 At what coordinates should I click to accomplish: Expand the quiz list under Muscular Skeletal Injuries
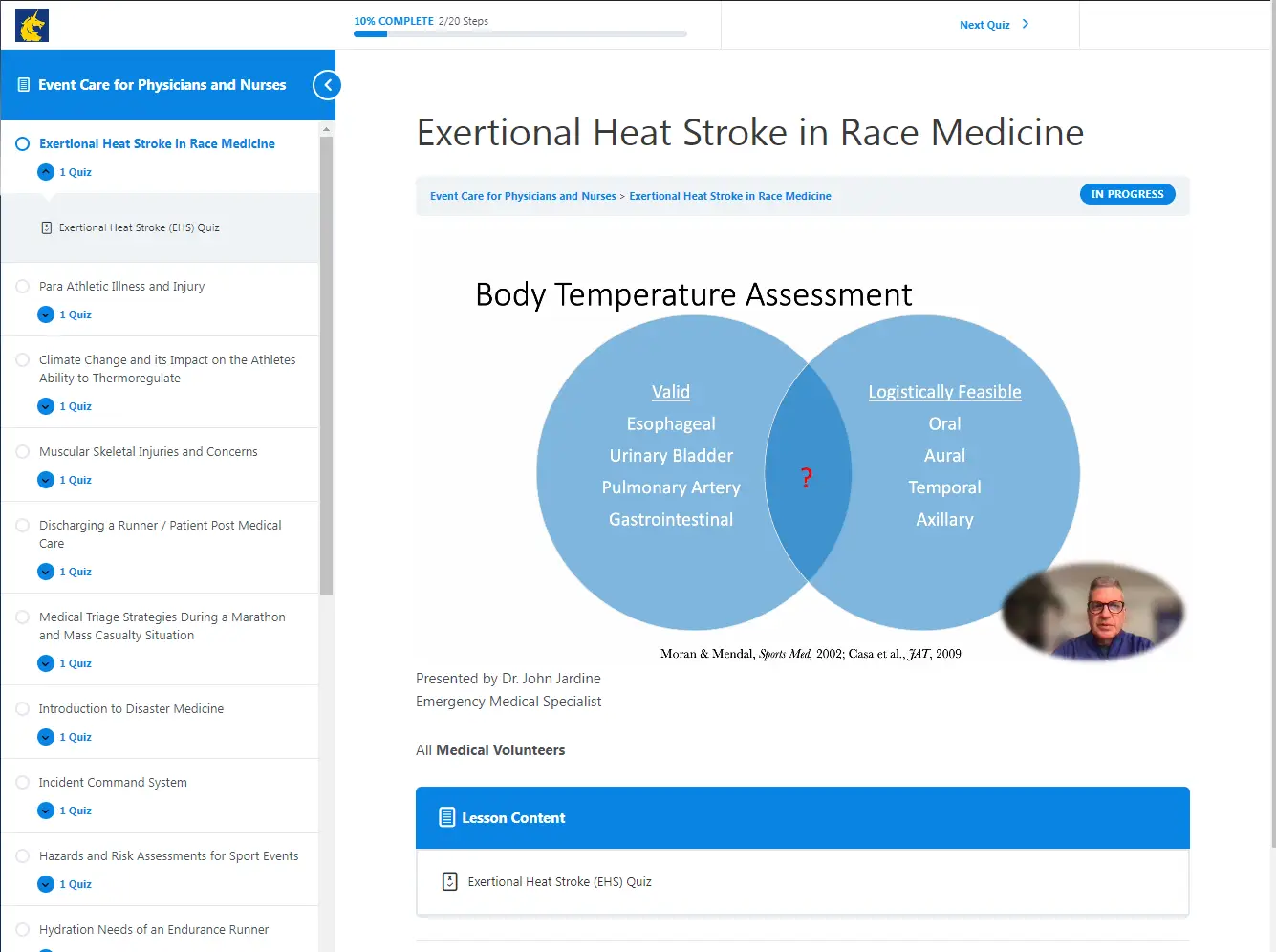click(x=46, y=480)
